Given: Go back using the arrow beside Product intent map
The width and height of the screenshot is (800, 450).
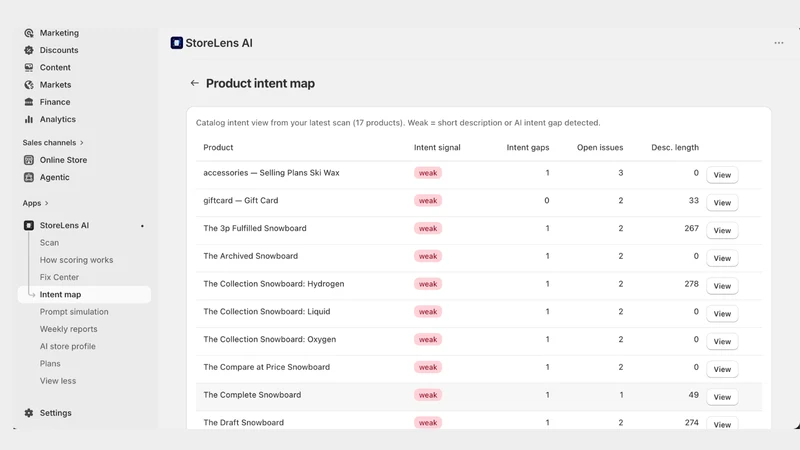Looking at the screenshot, I should 194,83.
